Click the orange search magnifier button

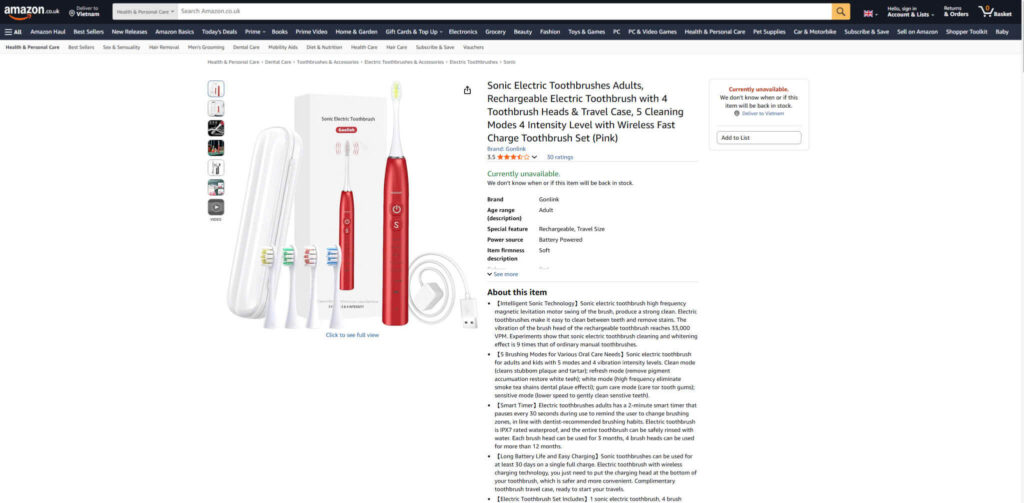[x=840, y=12]
